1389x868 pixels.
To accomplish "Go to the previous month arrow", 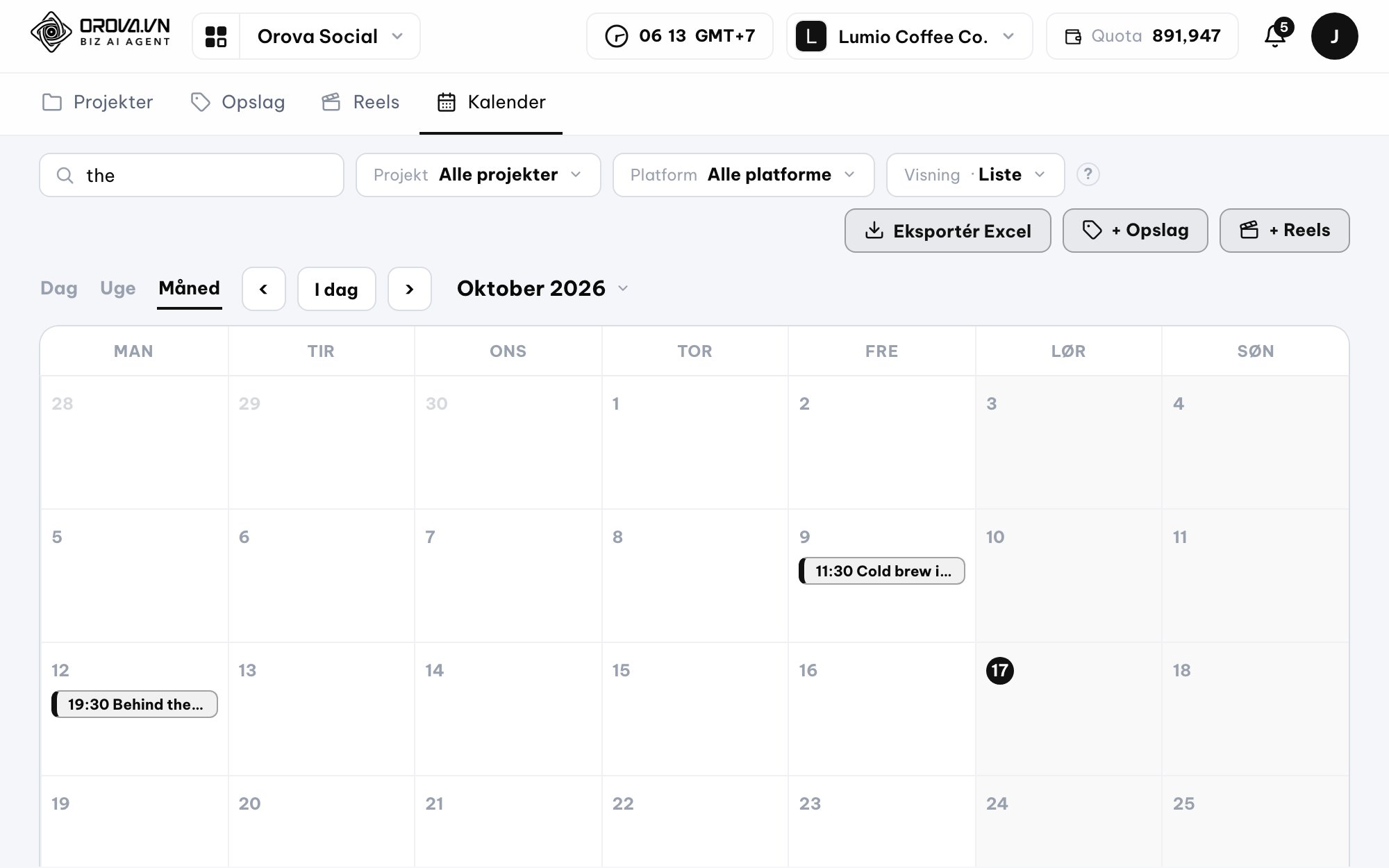I will 263,289.
